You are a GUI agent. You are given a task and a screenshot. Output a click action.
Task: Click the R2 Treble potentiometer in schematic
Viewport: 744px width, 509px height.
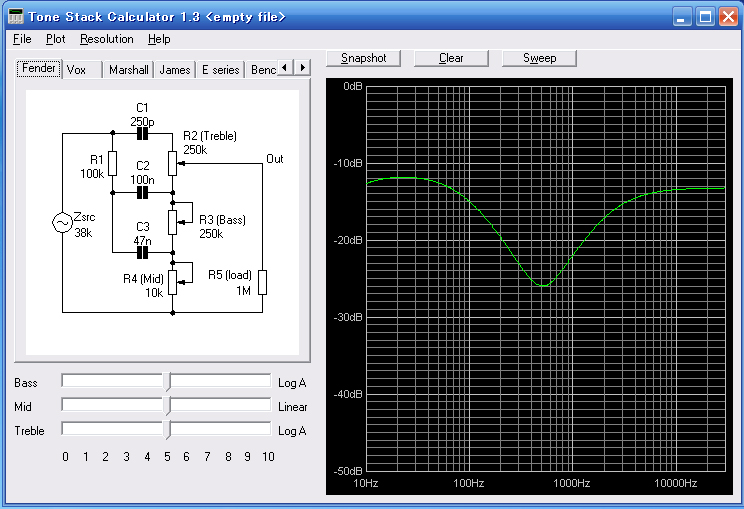coord(173,160)
